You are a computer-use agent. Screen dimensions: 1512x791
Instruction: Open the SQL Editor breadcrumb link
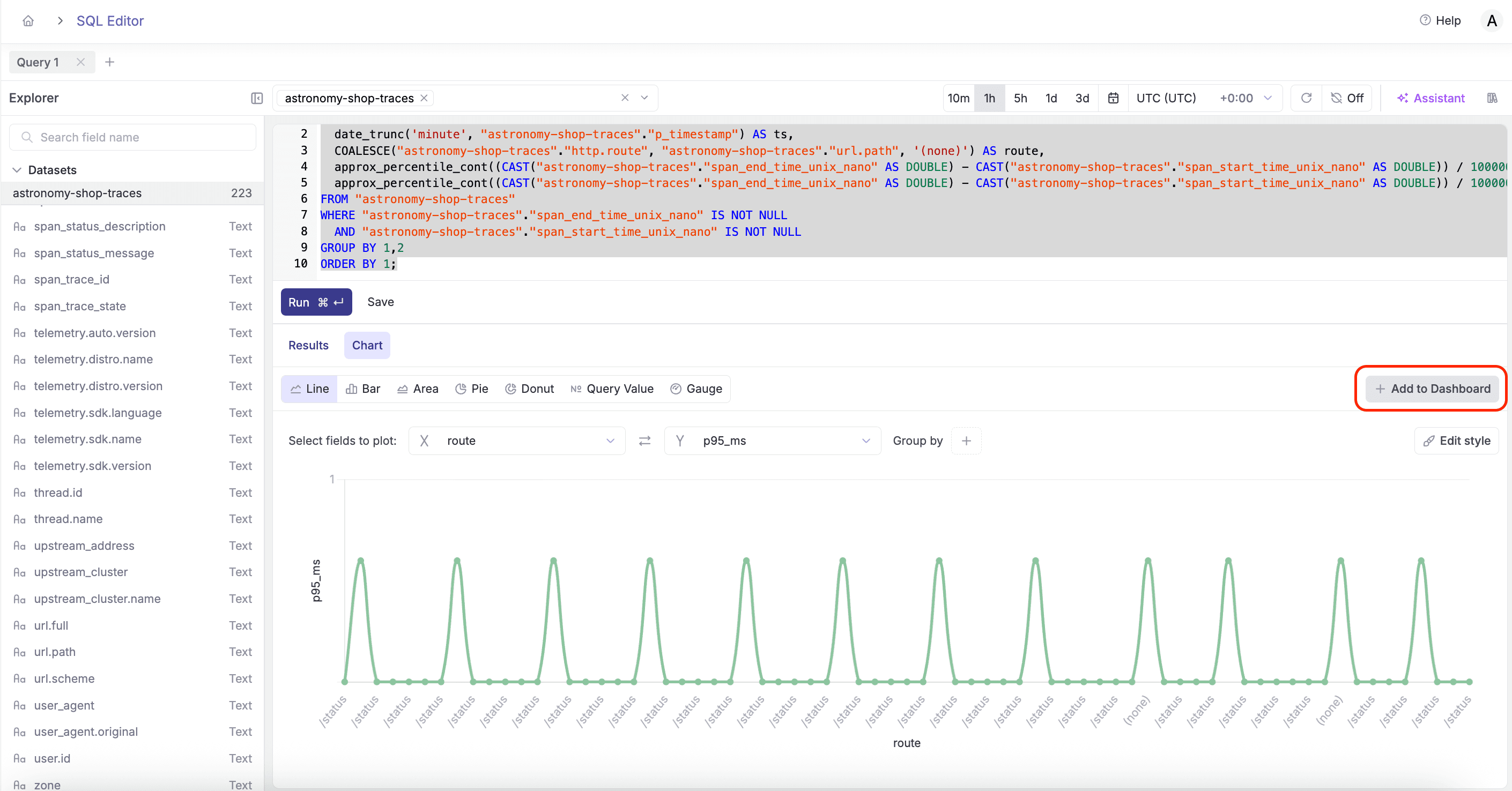110,21
